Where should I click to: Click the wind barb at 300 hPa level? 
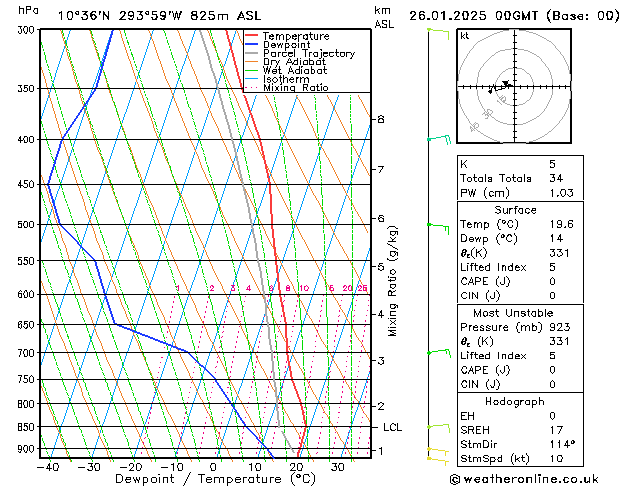click(x=438, y=33)
